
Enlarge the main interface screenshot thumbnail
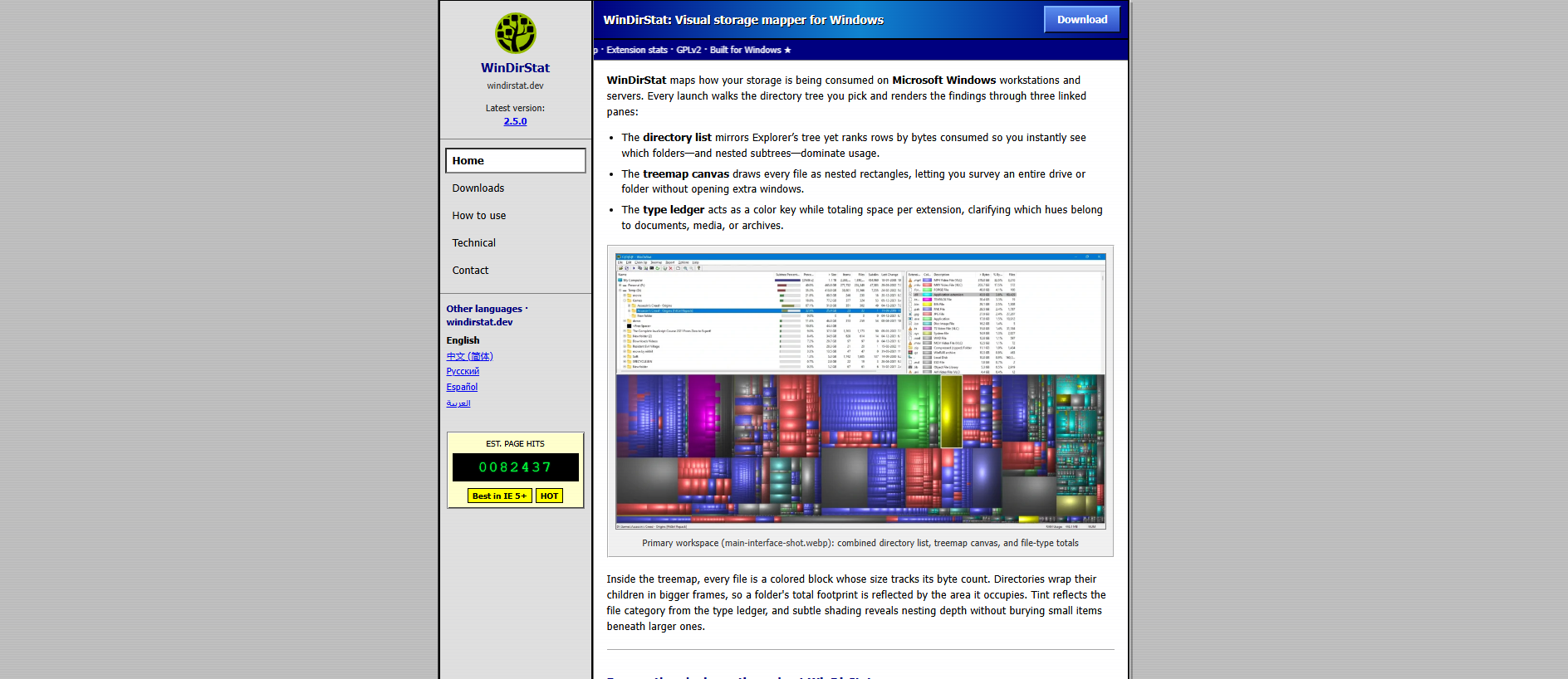860,391
